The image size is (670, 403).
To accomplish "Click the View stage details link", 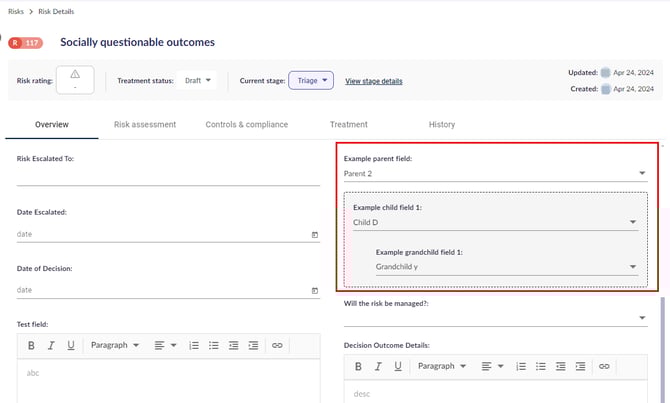I will click(x=373, y=81).
